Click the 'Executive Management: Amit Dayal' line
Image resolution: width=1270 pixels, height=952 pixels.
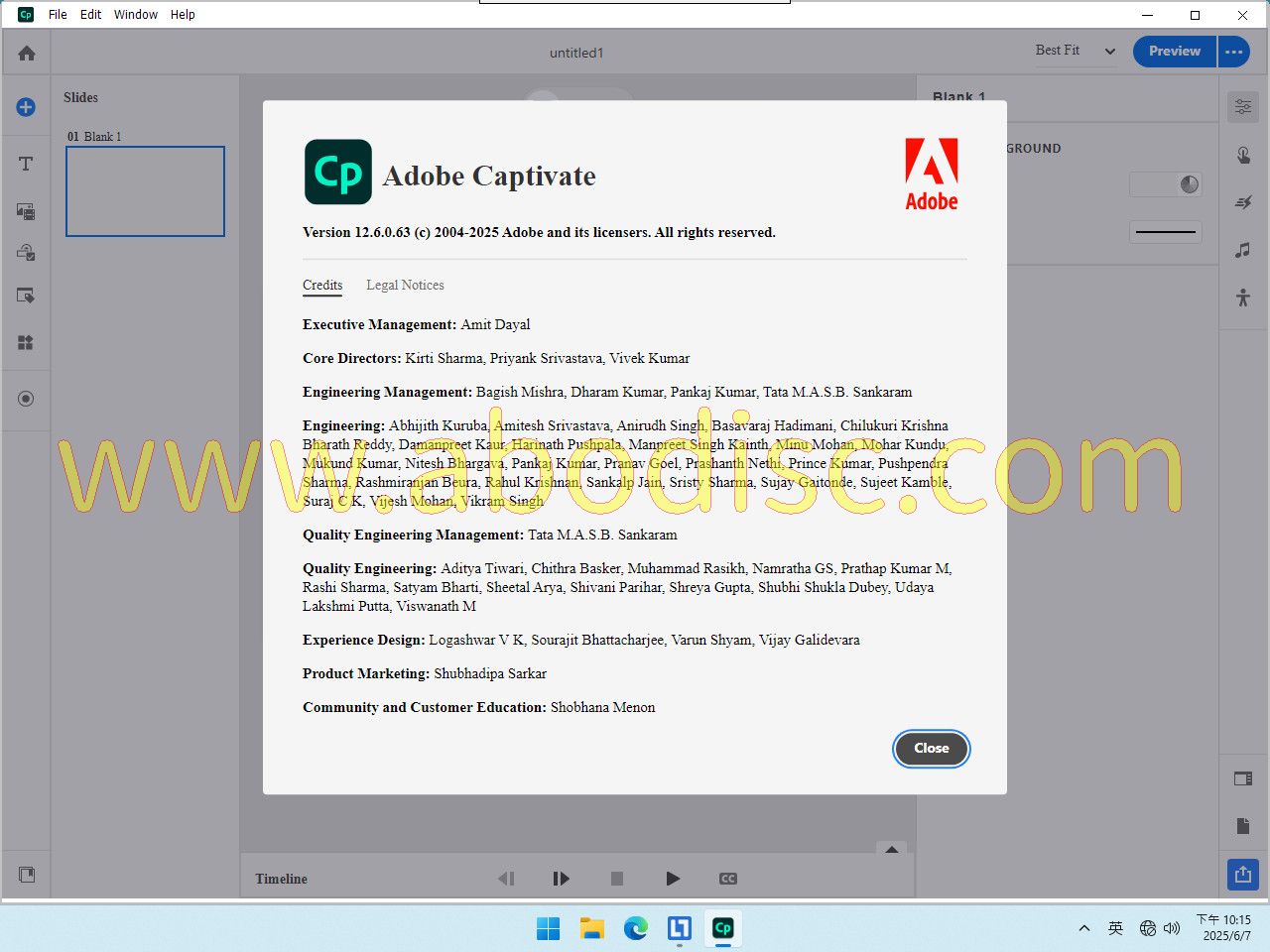(417, 325)
